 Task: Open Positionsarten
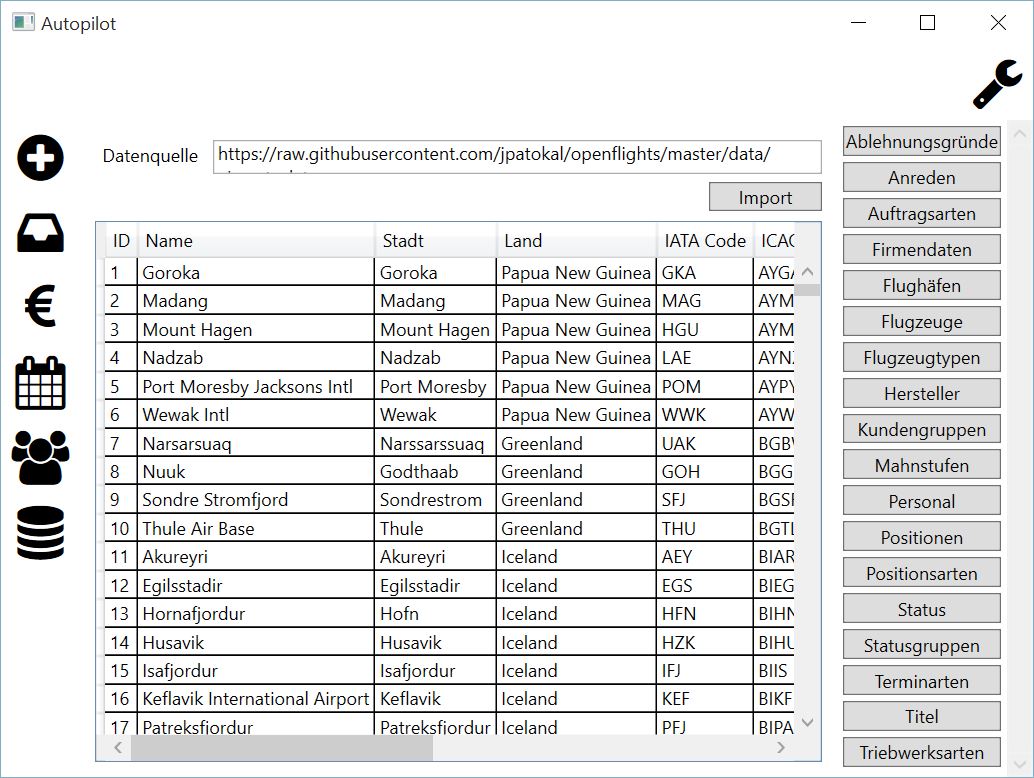coord(921,573)
